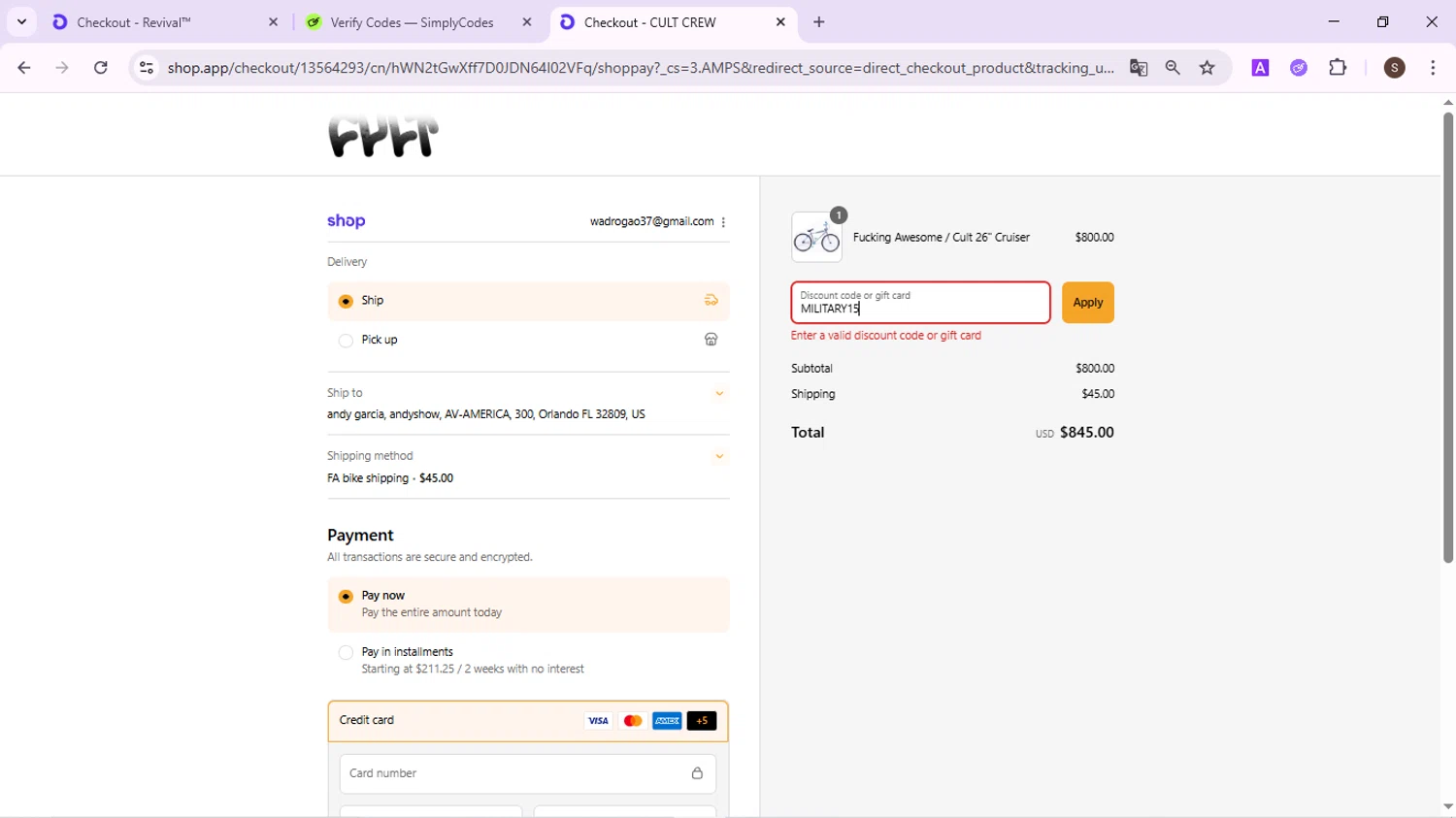The height and width of the screenshot is (818, 1456).
Task: Open the zoom magnifier icon
Action: (1173, 68)
